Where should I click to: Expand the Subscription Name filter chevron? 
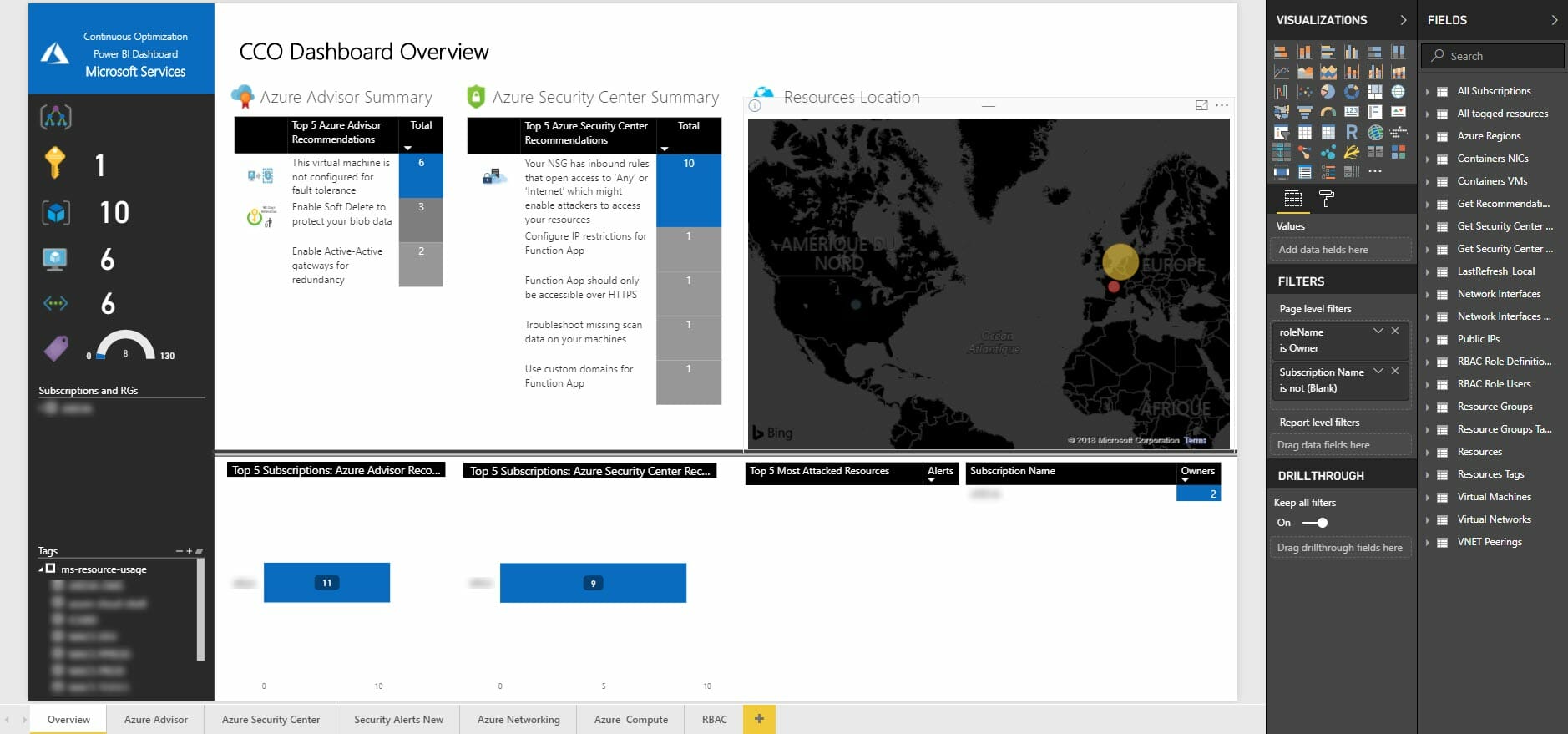[1378, 372]
